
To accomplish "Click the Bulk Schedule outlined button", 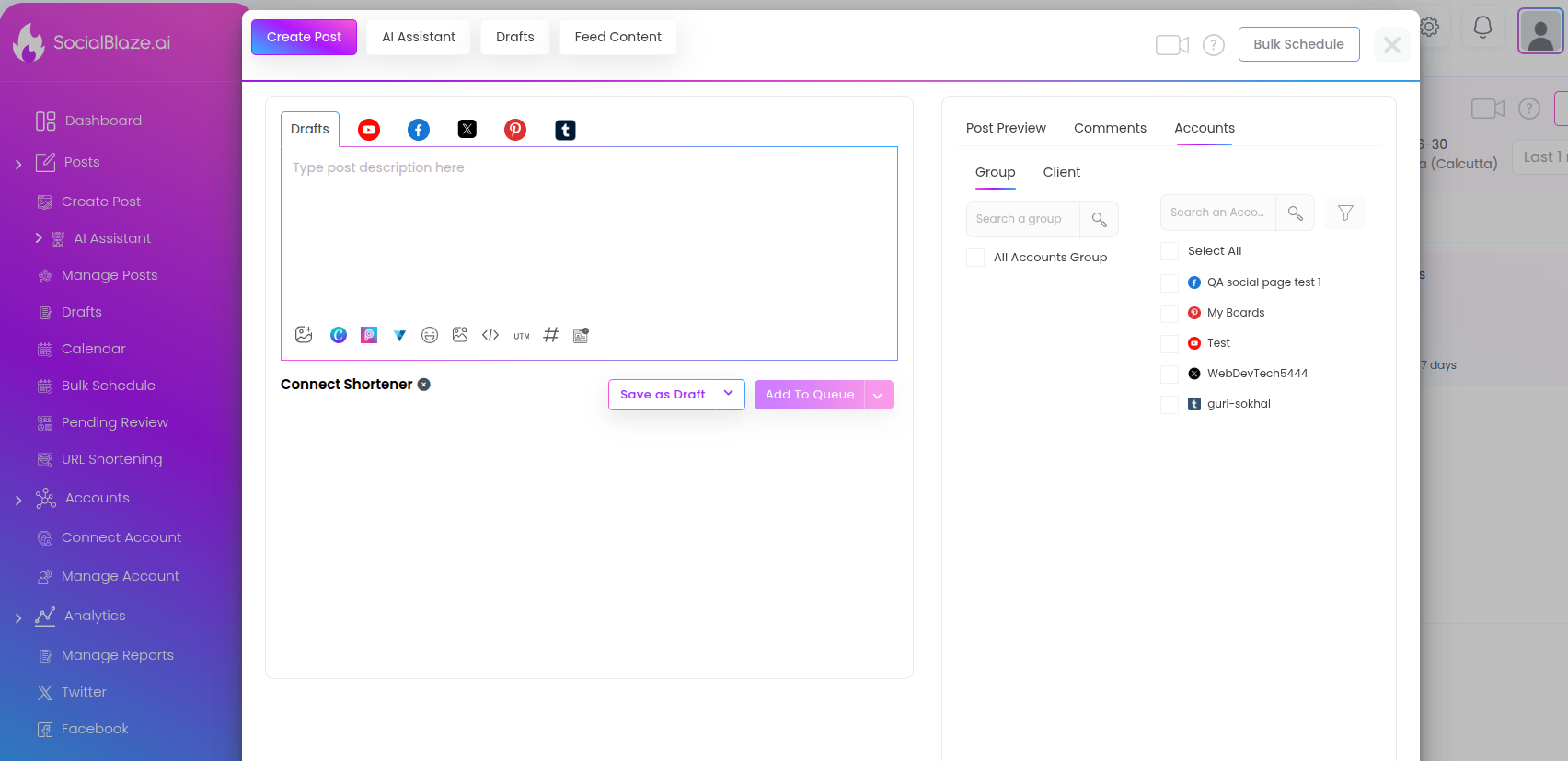I will (x=1298, y=44).
